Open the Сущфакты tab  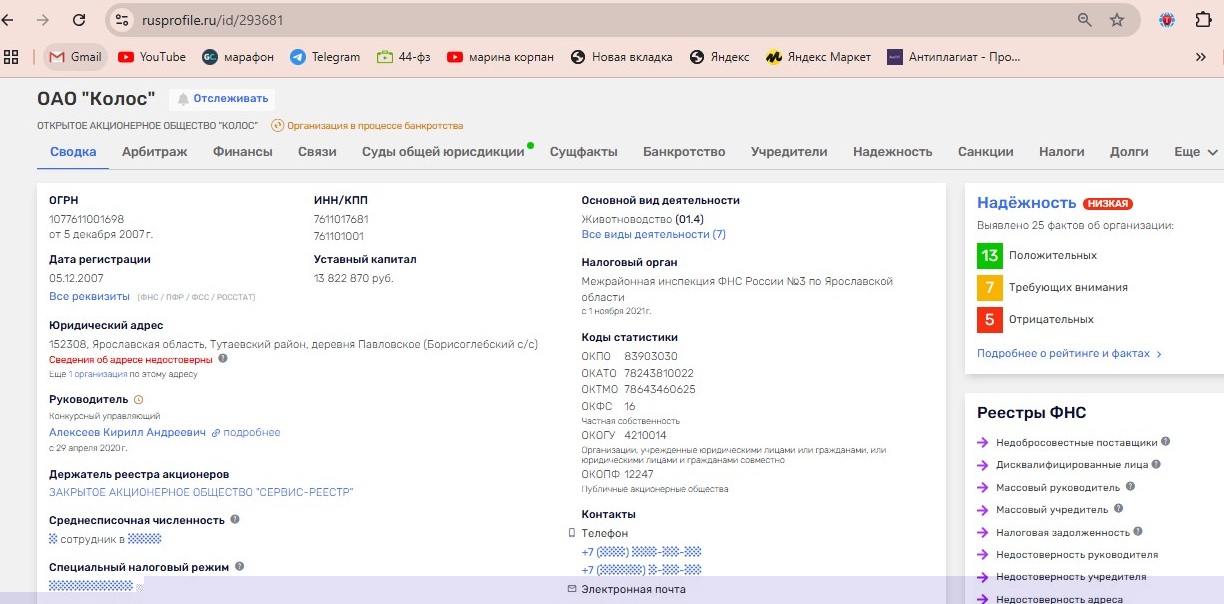point(584,152)
